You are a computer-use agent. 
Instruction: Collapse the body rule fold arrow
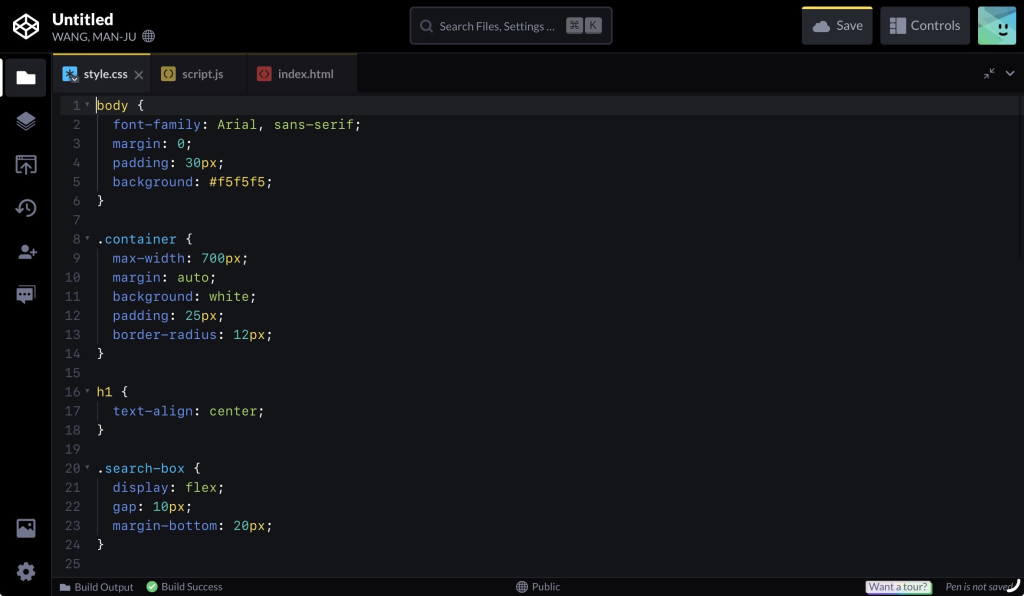[x=88, y=104]
